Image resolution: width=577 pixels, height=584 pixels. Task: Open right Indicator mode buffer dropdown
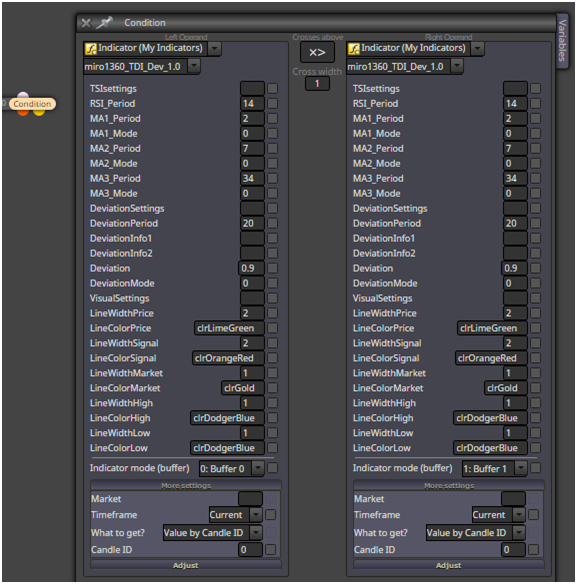(520, 468)
